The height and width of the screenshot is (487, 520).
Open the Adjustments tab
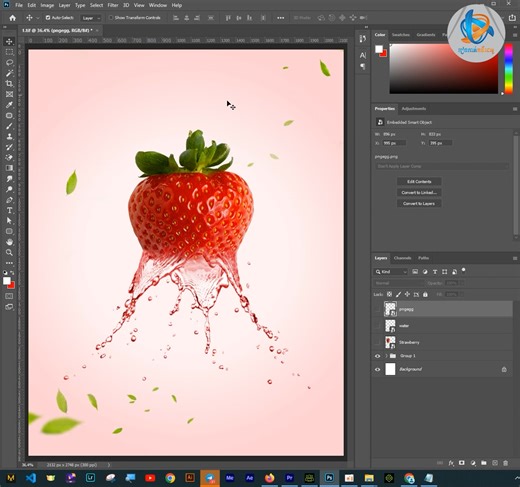414,109
